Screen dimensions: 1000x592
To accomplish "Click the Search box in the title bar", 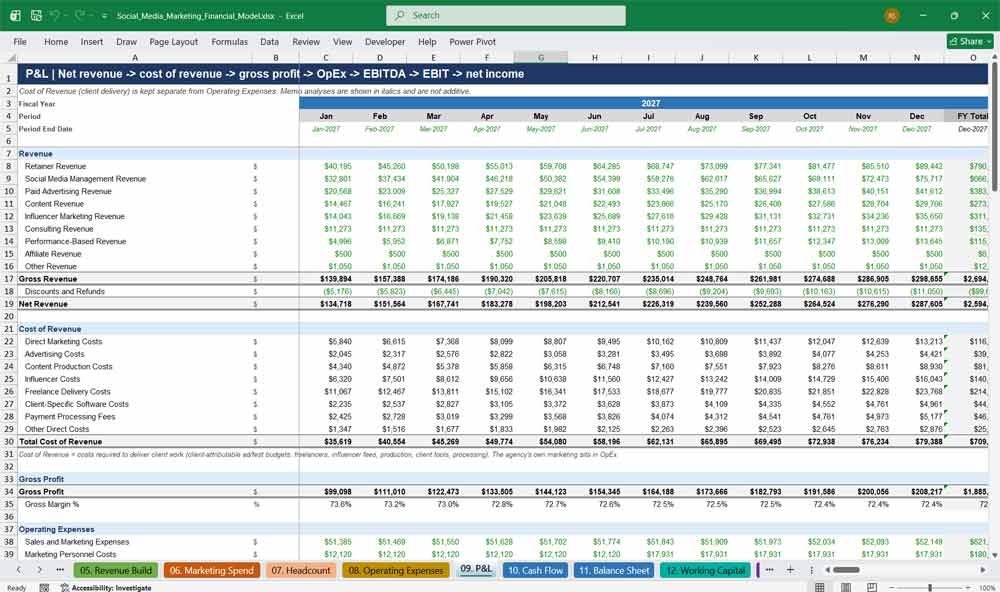I will 506,15.
